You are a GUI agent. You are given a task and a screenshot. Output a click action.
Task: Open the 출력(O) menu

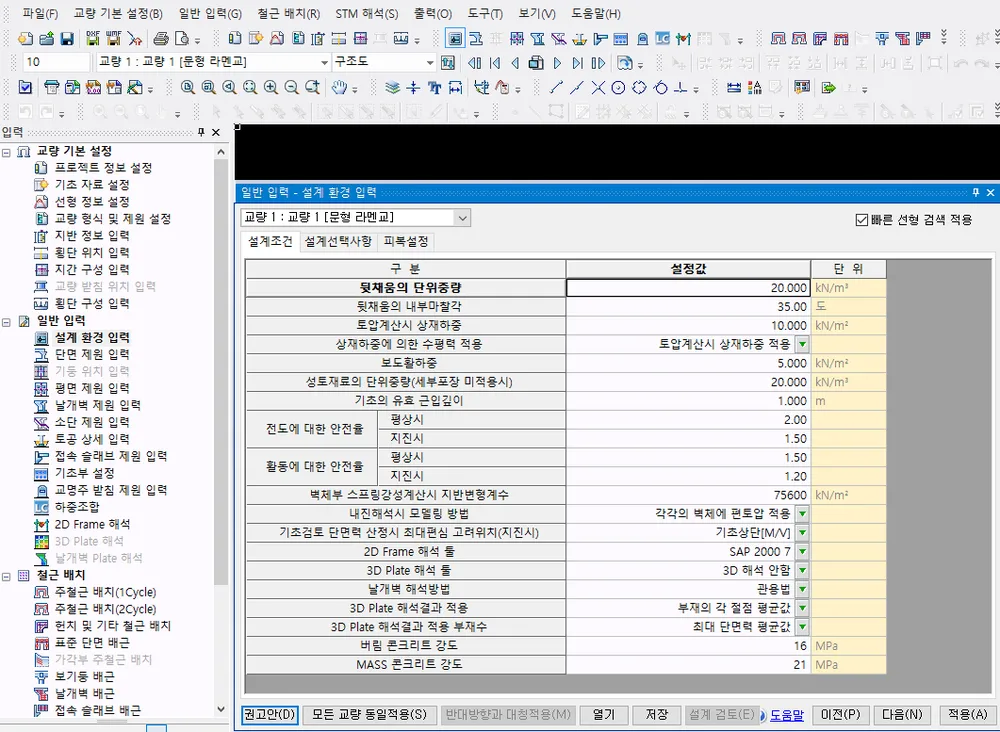click(x=432, y=13)
